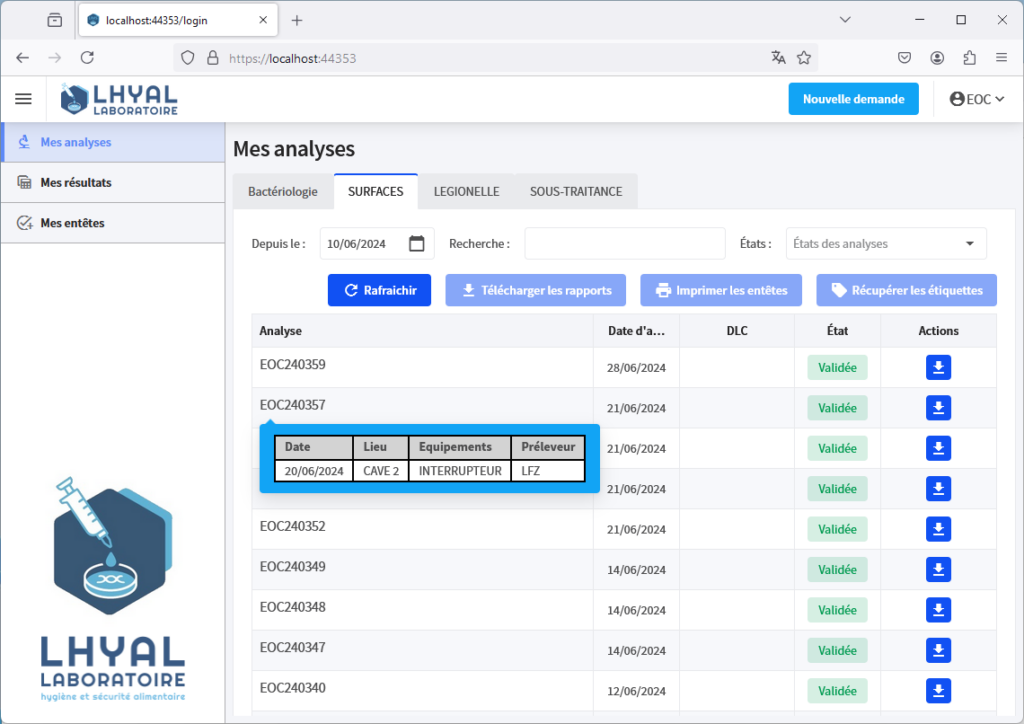Image resolution: width=1024 pixels, height=724 pixels.
Task: Open a new browser tab
Action: [x=296, y=20]
